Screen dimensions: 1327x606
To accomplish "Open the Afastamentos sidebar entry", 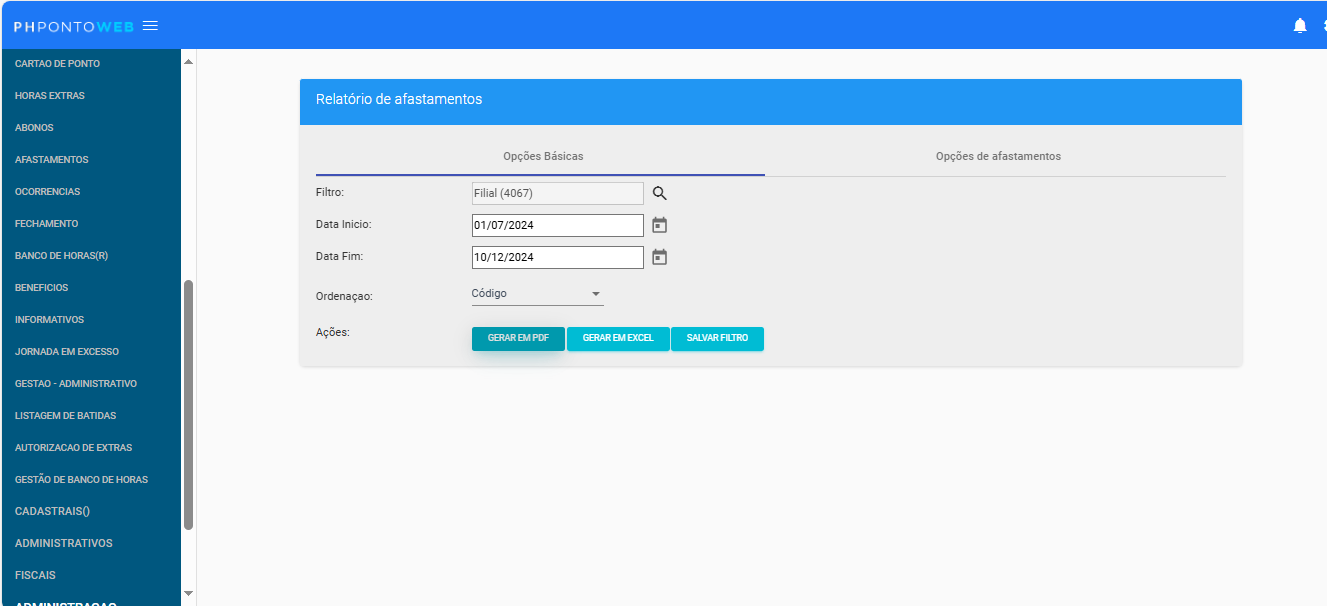I will tap(51, 159).
